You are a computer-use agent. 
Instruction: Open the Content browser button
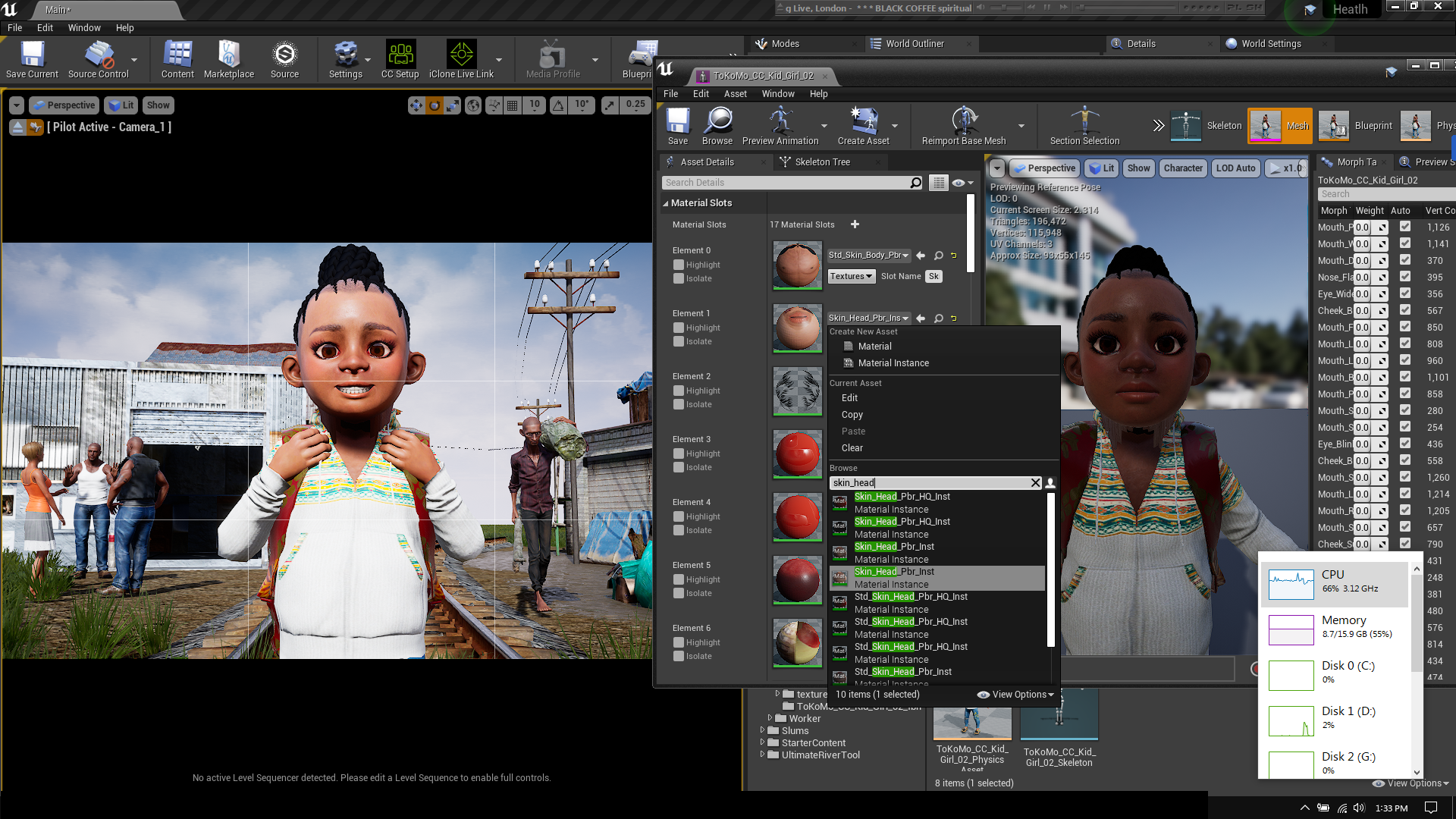[177, 59]
